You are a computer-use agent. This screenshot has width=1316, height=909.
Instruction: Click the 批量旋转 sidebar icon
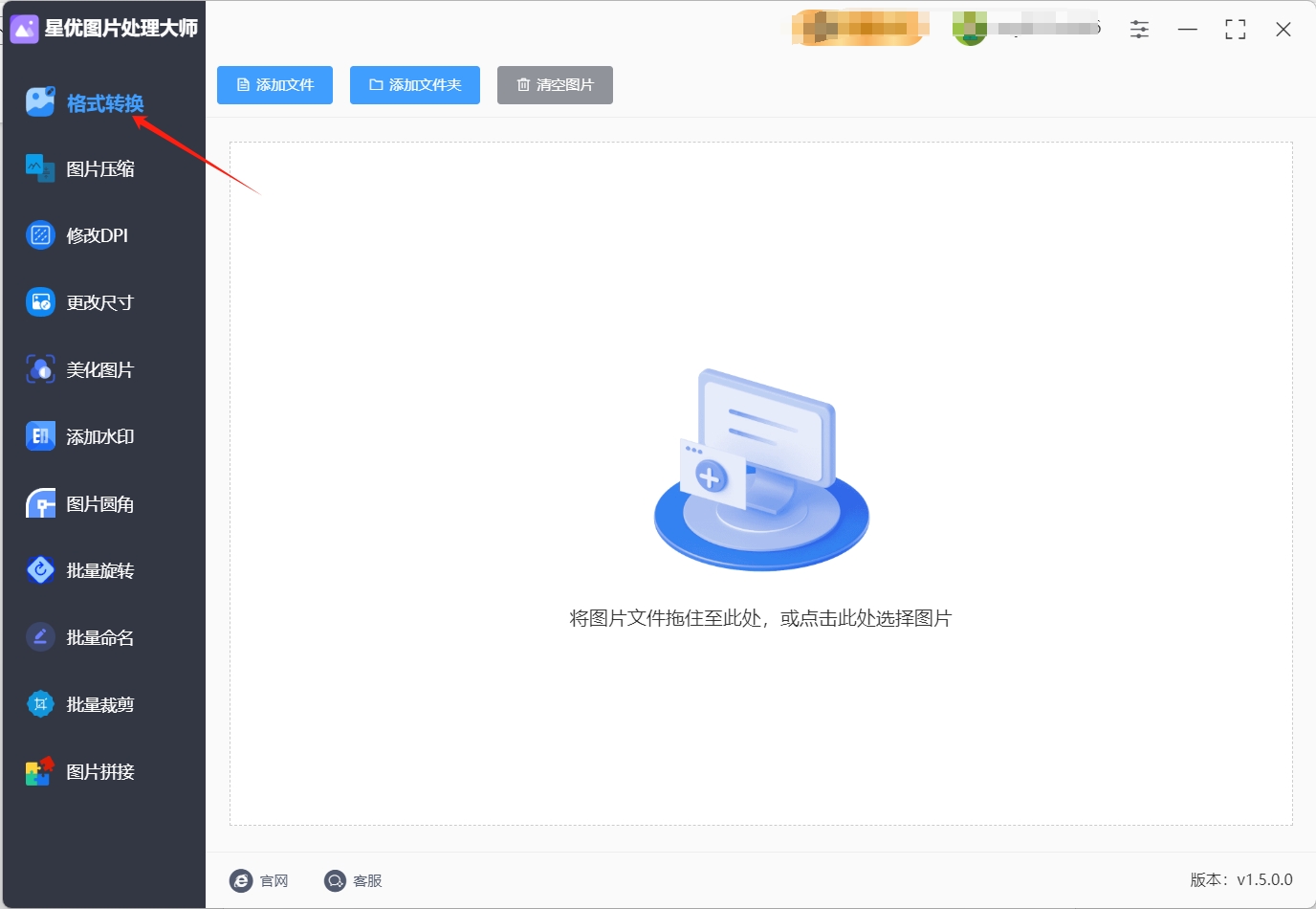coord(40,570)
